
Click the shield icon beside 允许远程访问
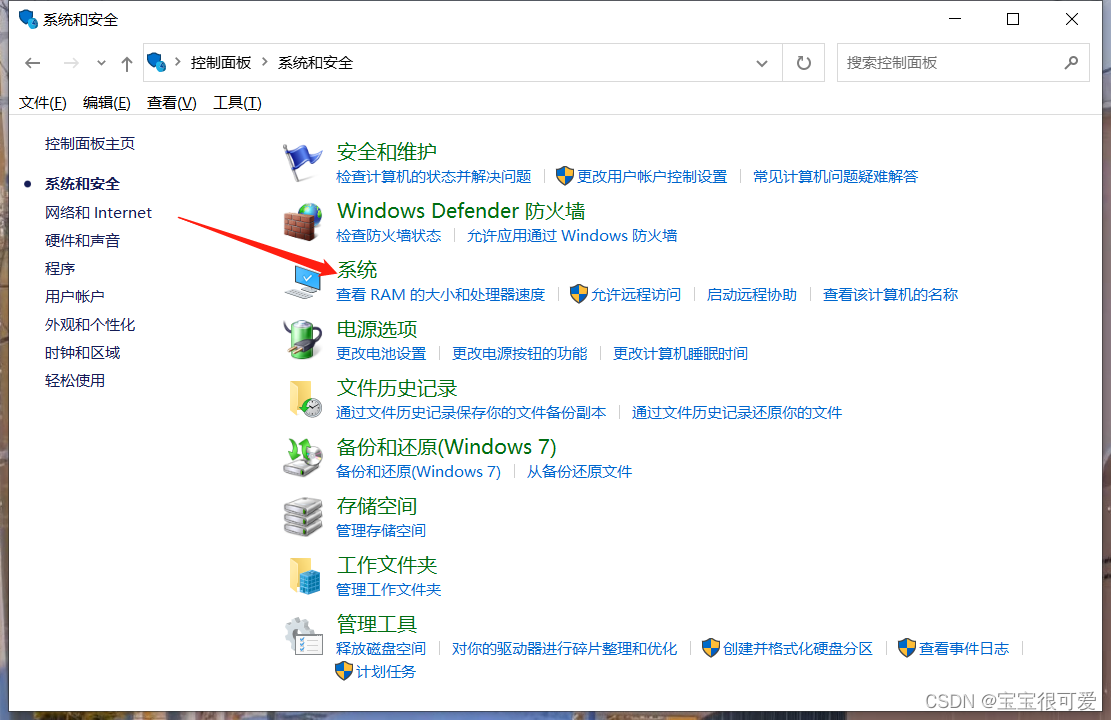point(579,294)
